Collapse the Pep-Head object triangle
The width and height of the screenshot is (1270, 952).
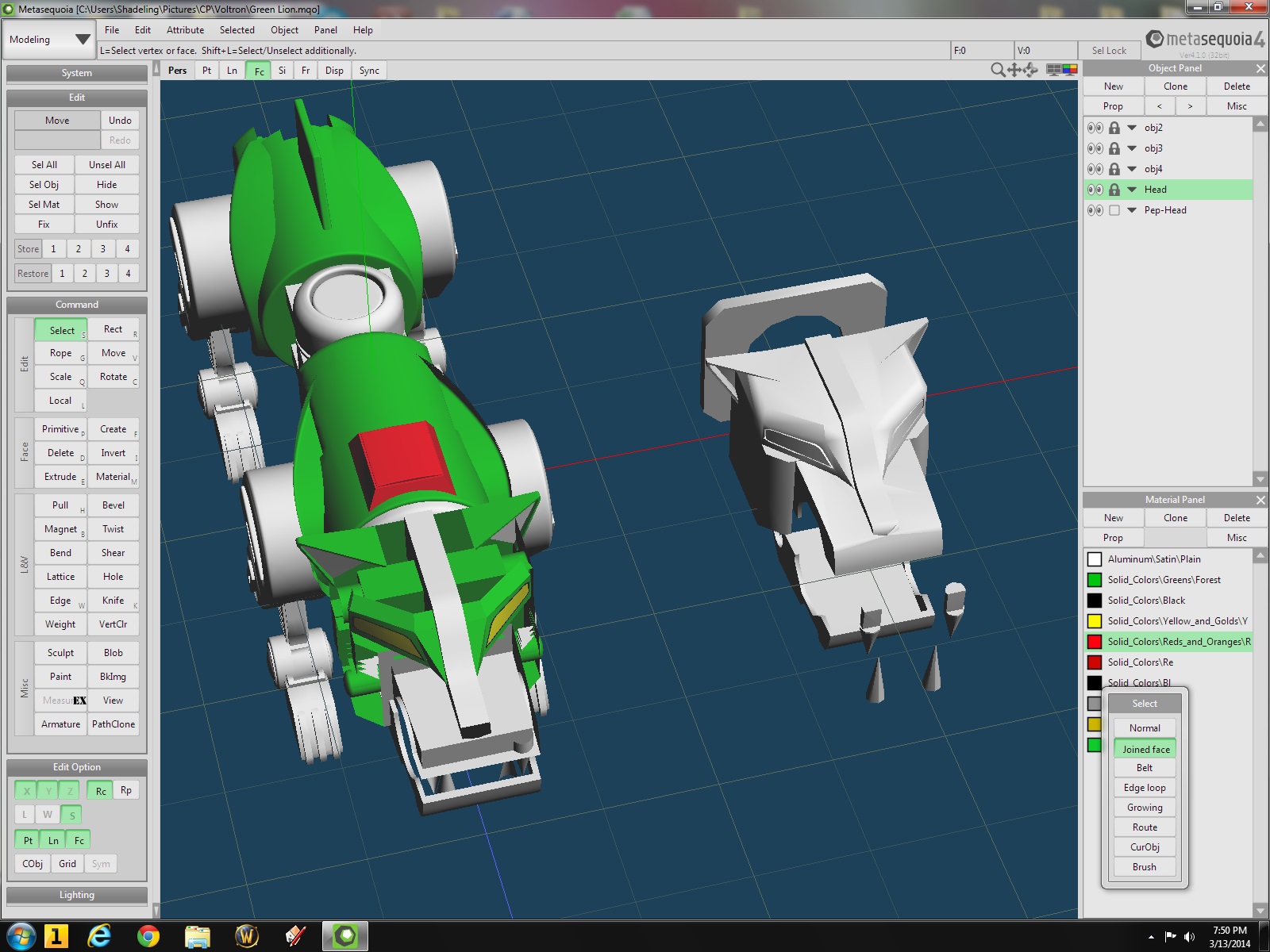tap(1133, 210)
